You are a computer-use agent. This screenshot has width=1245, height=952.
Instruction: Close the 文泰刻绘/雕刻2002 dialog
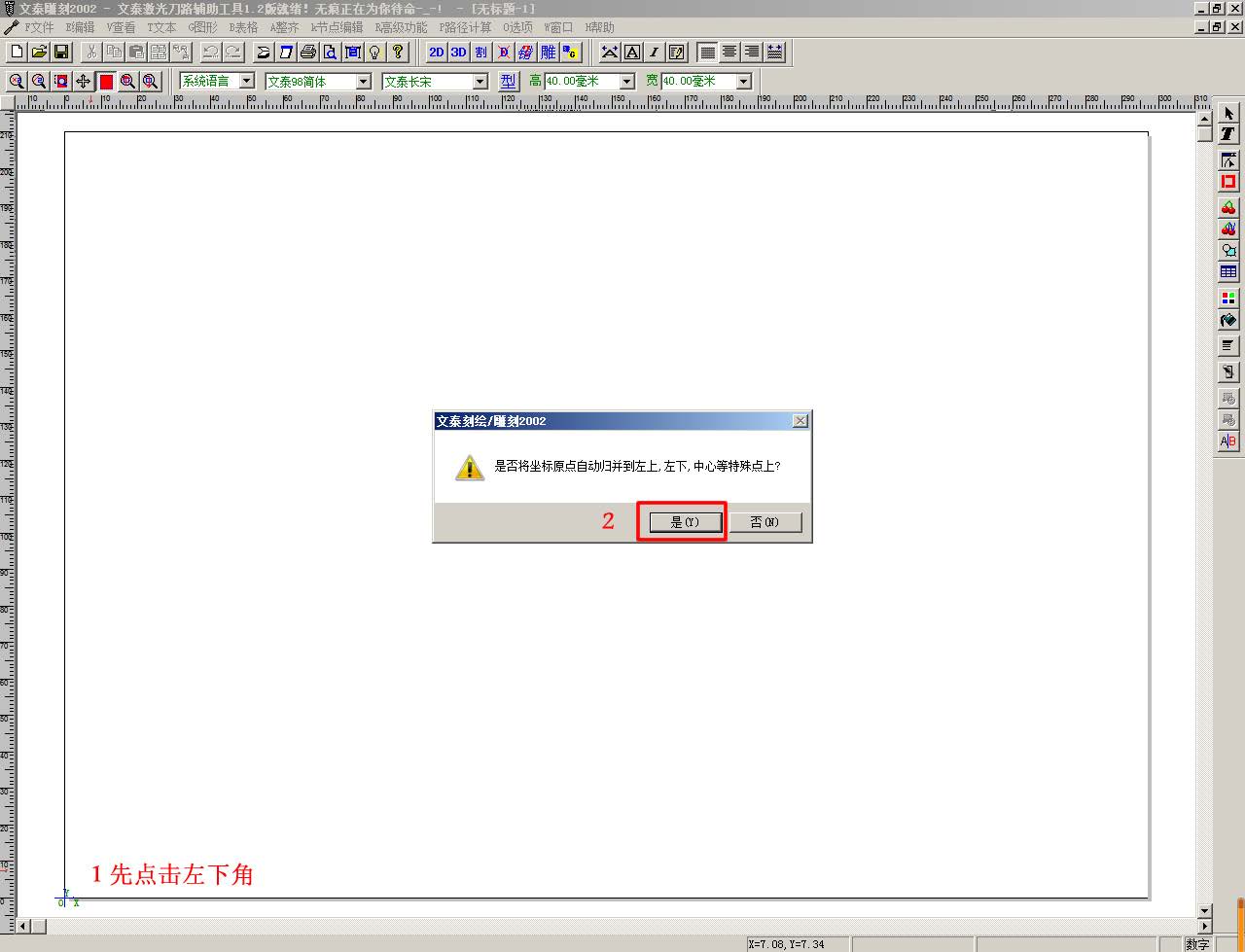(x=800, y=421)
